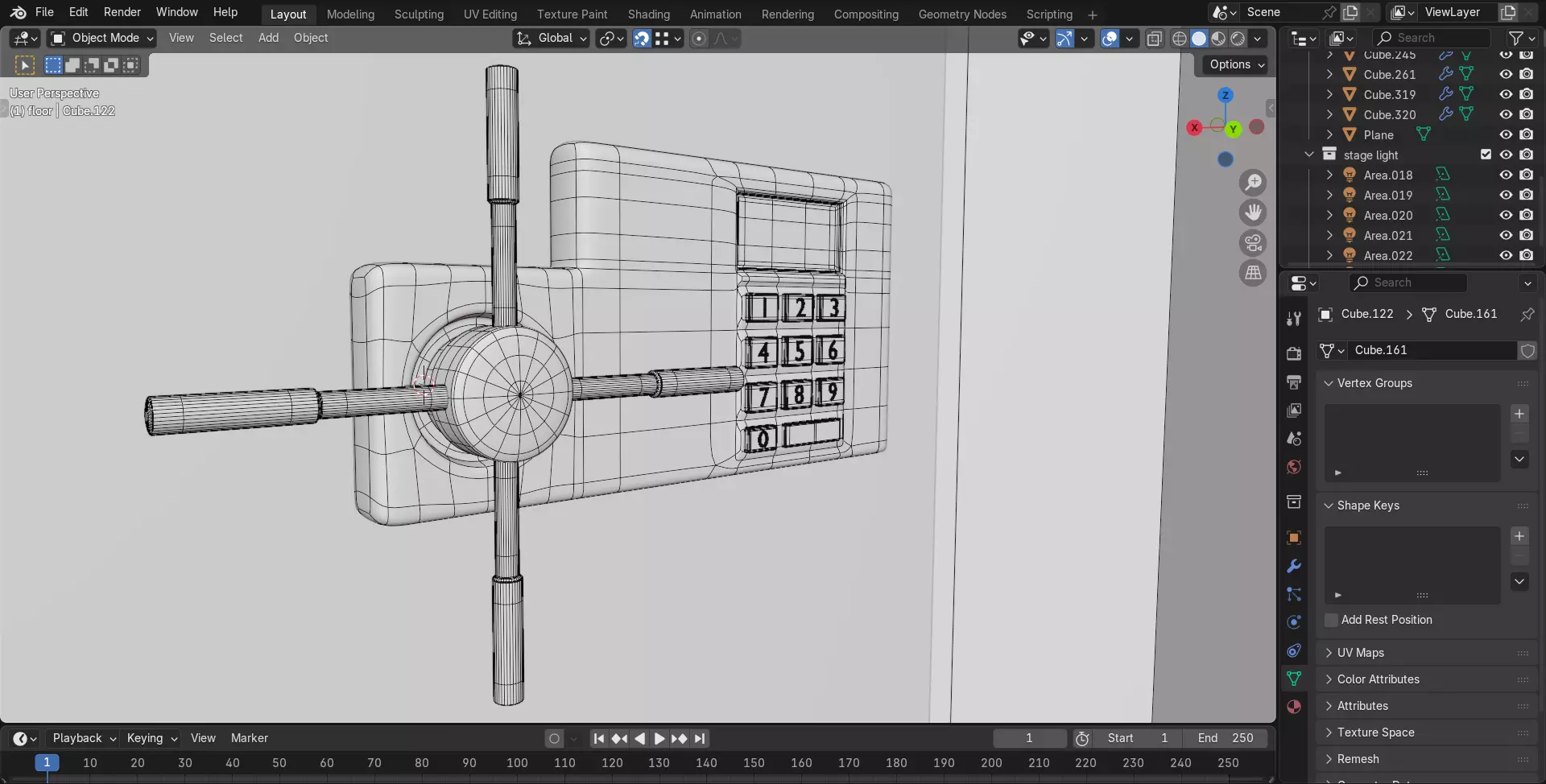The image size is (1546, 784).
Task: Select the pan hand gizmo
Action: 1253,213
